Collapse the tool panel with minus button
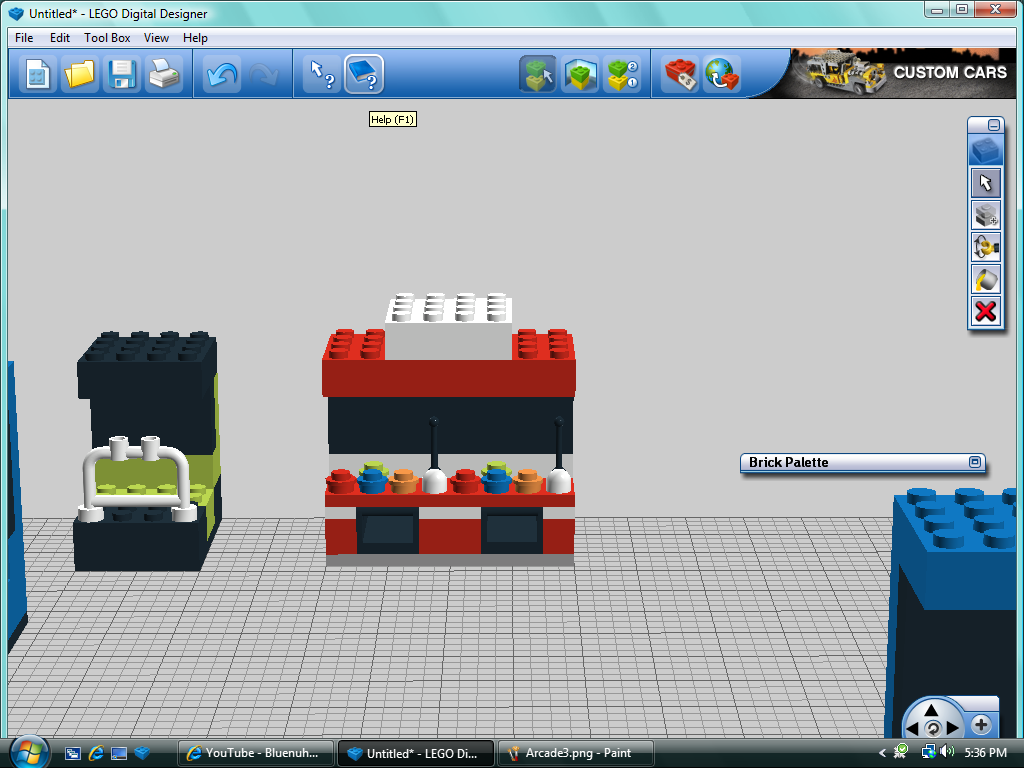Image resolution: width=1024 pixels, height=768 pixels. pyautogui.click(x=994, y=125)
